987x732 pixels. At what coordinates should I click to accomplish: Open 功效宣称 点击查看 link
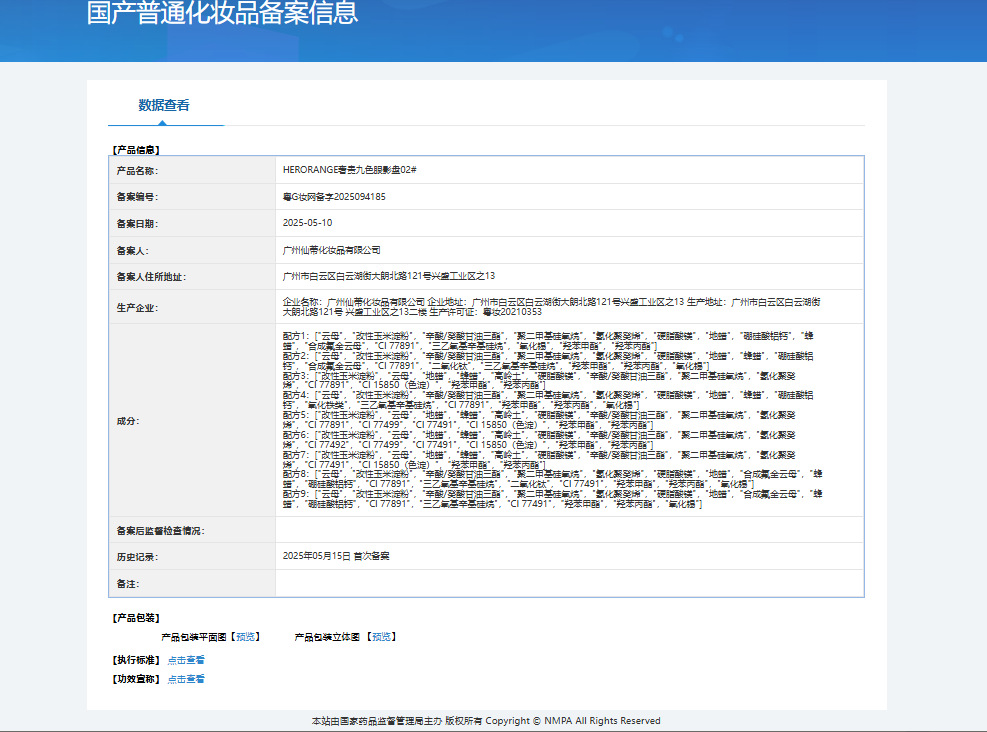click(186, 679)
